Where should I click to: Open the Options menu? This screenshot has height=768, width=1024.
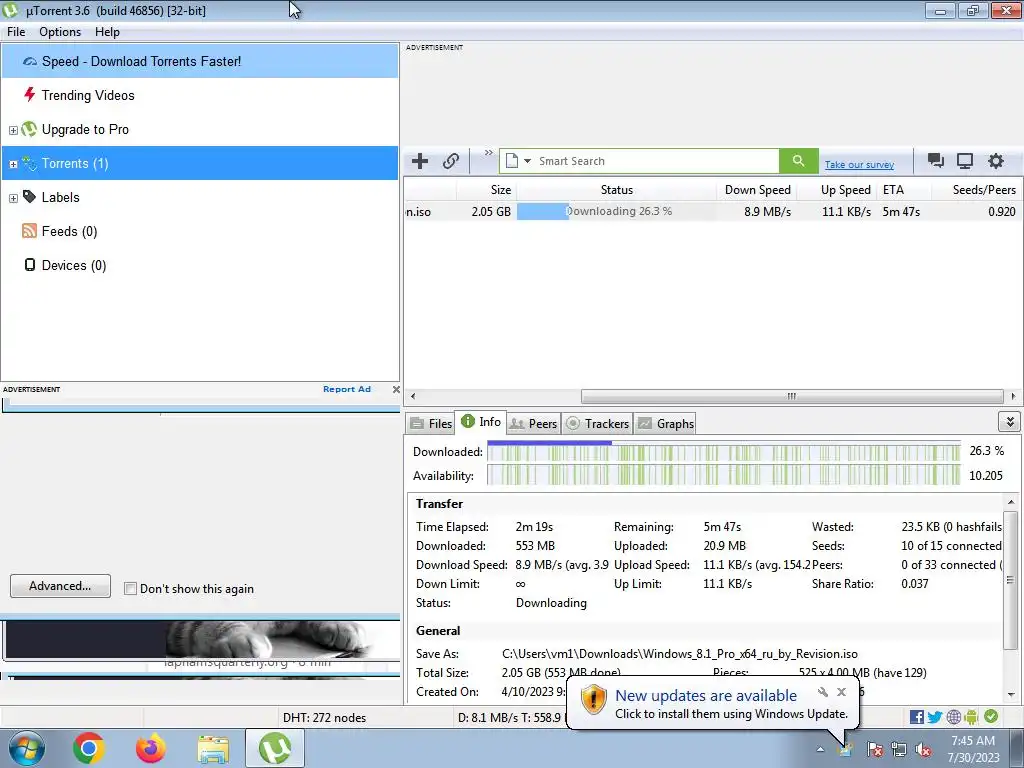(x=60, y=32)
